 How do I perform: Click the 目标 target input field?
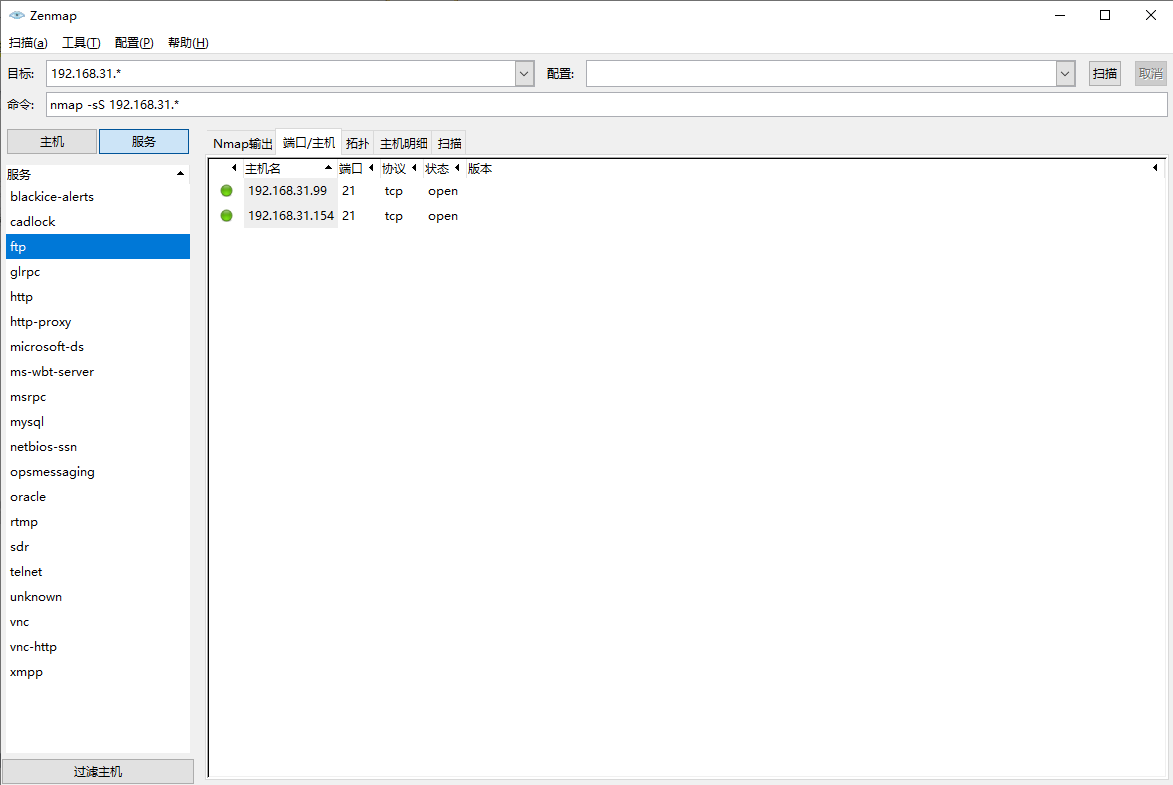281,73
